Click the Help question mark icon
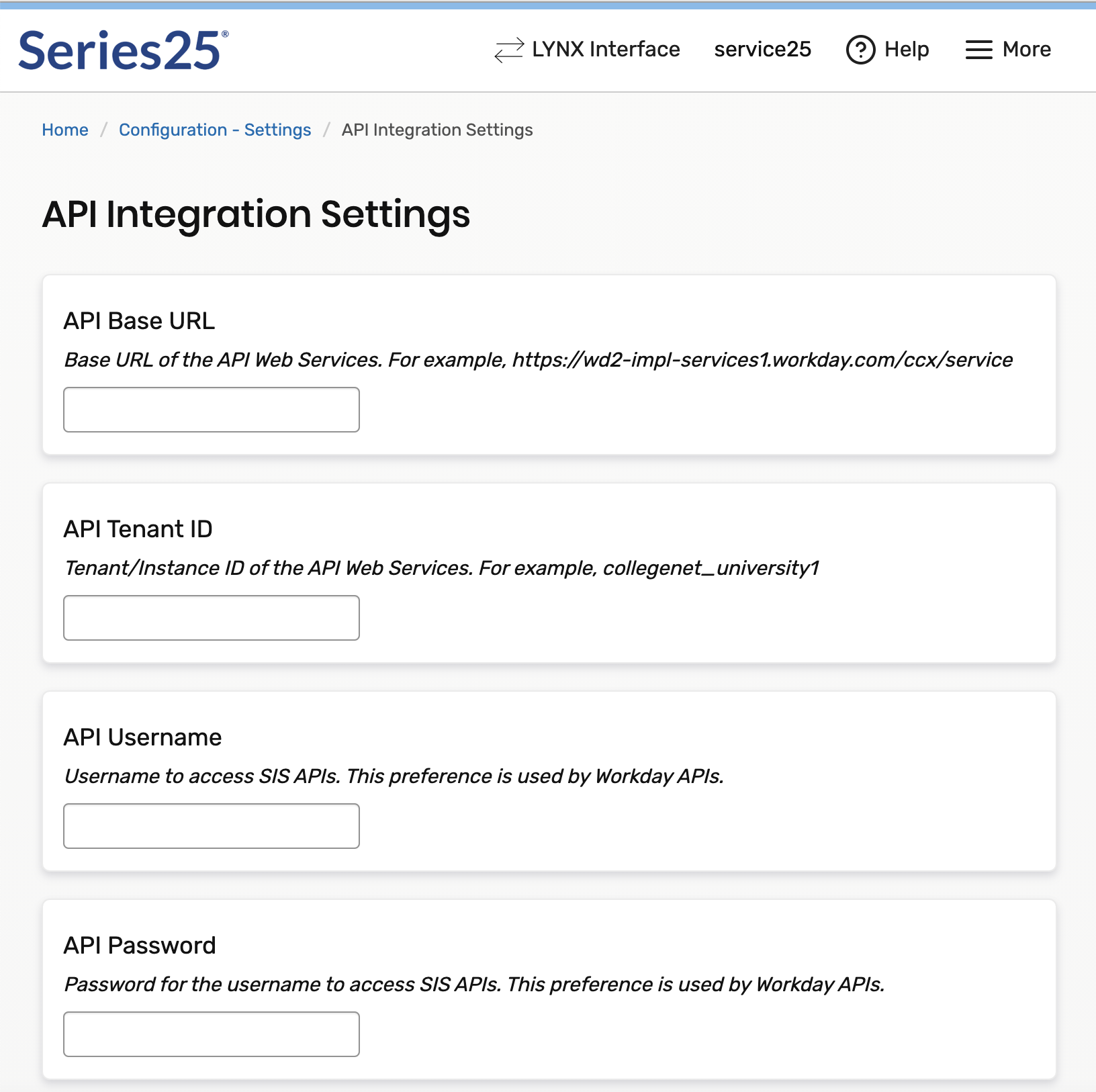1096x1092 pixels. 860,50
